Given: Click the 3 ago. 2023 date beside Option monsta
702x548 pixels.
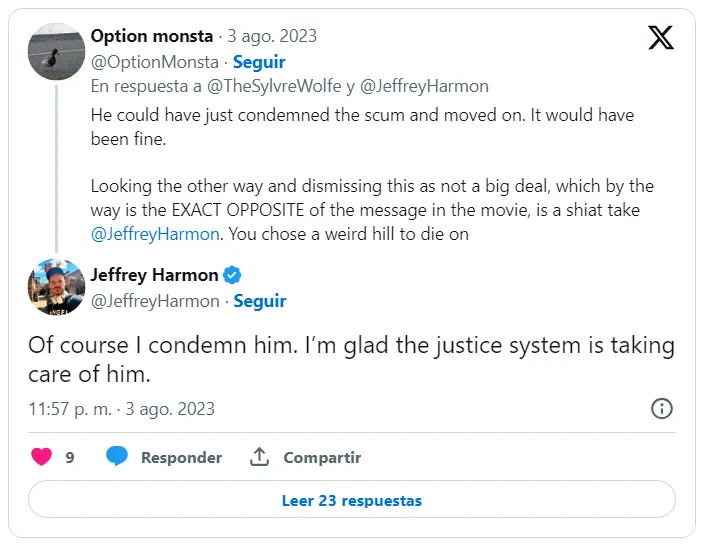Looking at the screenshot, I should click(x=273, y=36).
